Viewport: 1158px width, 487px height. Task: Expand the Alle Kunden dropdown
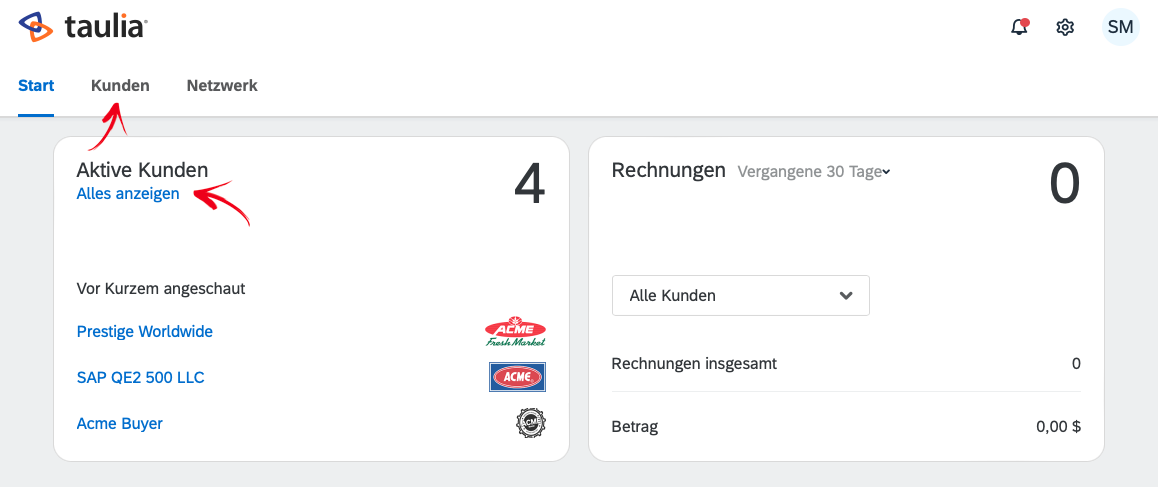point(740,296)
